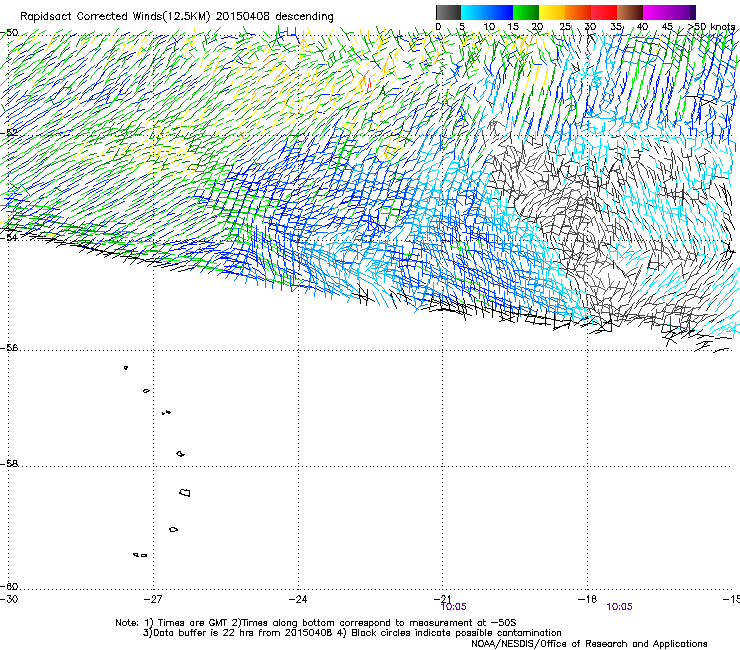Click the legend scale label '35'
This screenshot has width=740, height=650.
click(x=616, y=27)
